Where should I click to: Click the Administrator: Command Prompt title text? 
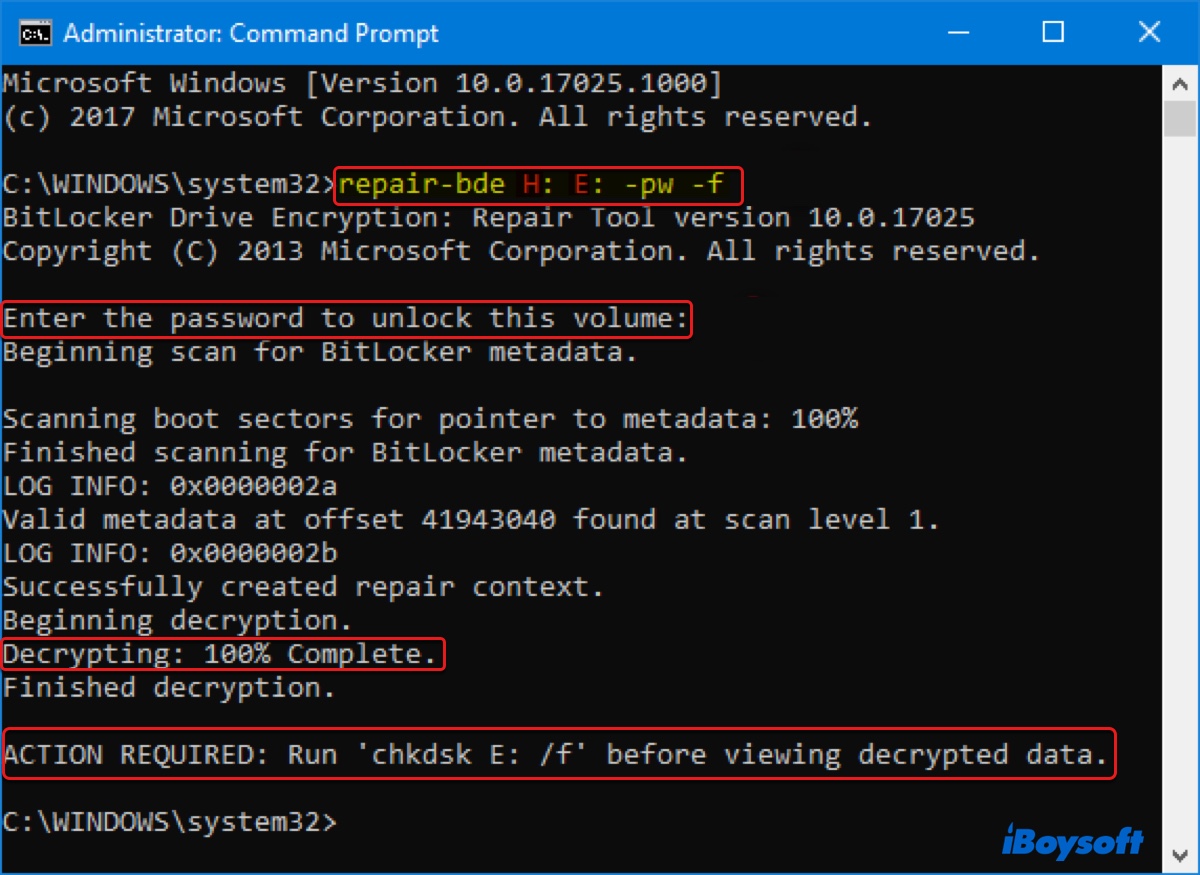(250, 33)
